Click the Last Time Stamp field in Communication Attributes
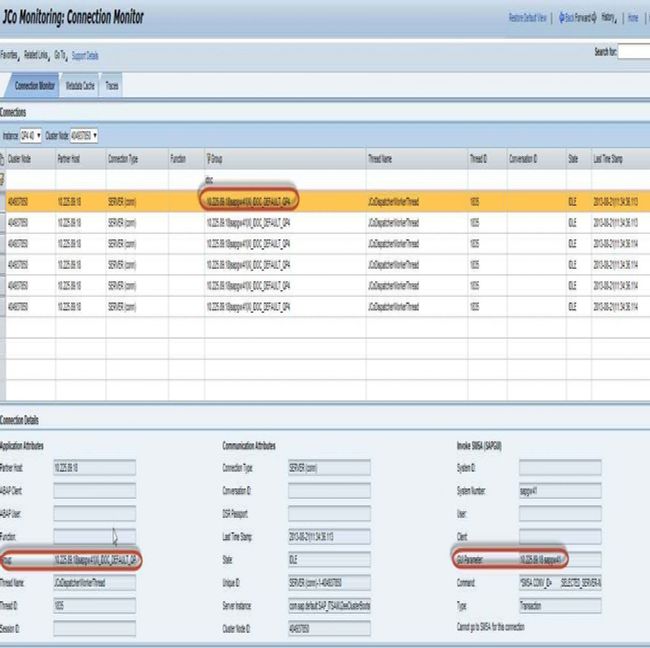This screenshot has height=648, width=650. [x=329, y=537]
